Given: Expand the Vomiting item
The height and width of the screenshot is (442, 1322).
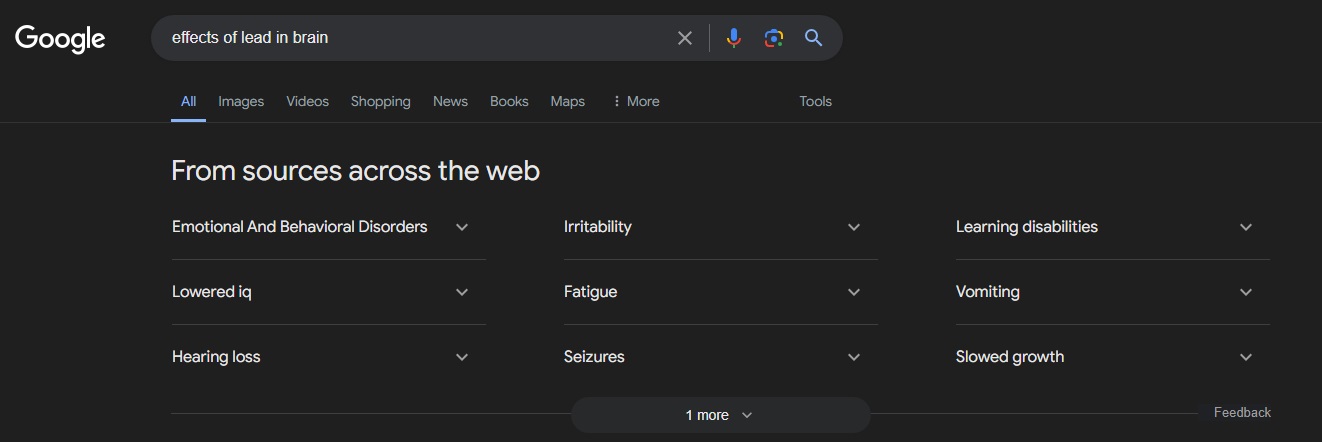Looking at the screenshot, I should [x=1112, y=292].
